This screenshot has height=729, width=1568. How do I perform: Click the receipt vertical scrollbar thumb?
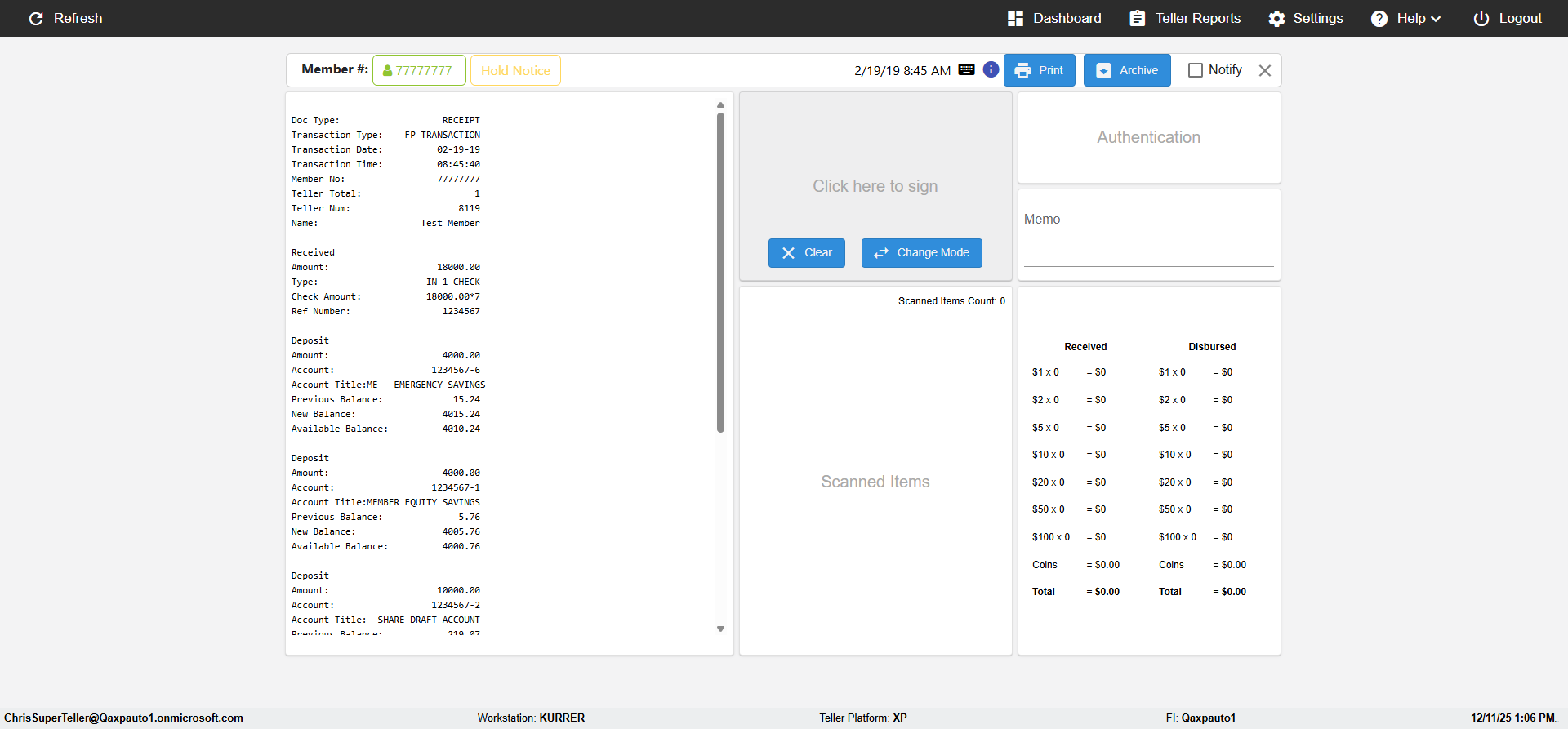tap(720, 272)
